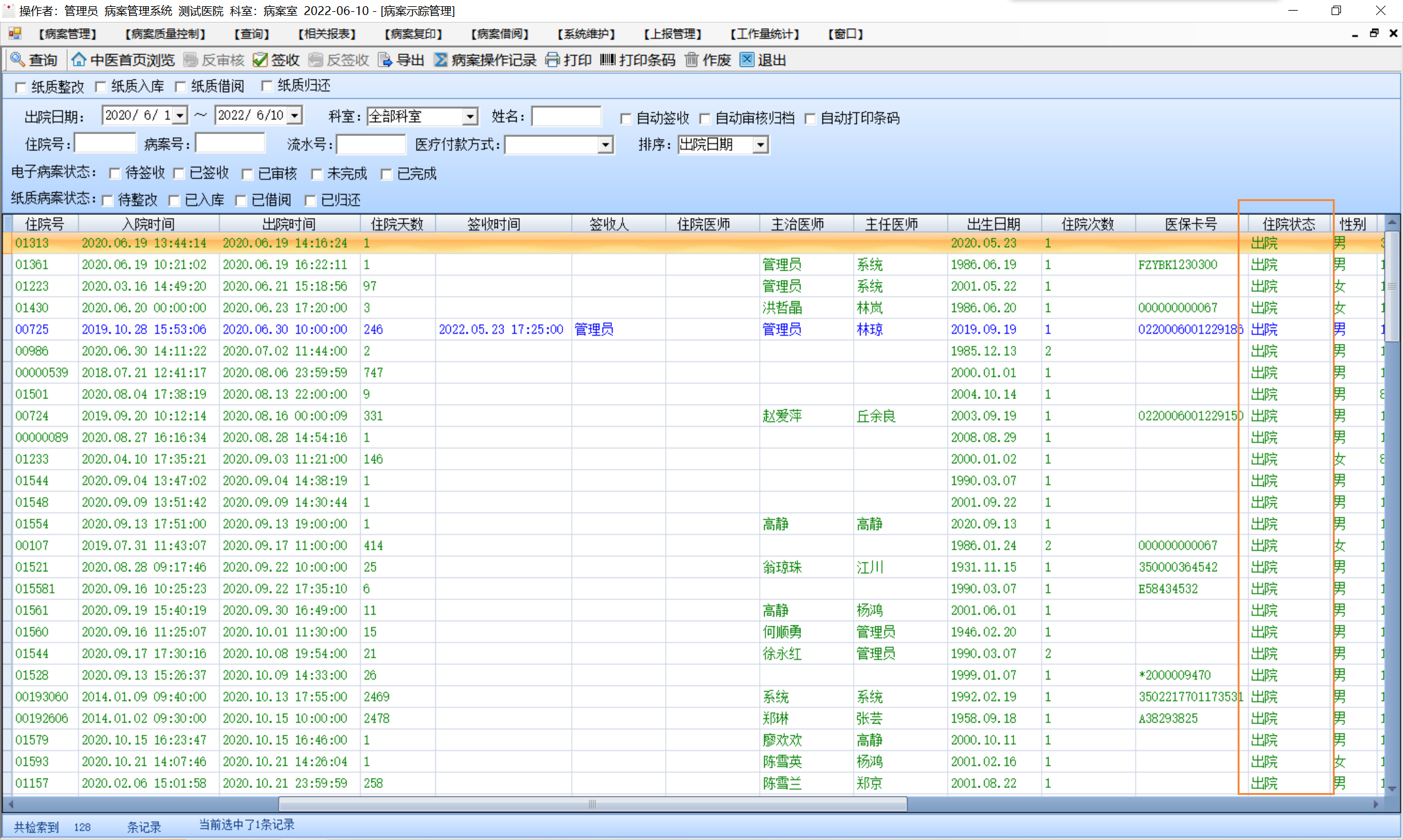The width and height of the screenshot is (1403, 840).
Task: Click the 打印条码 barcode icon
Action: point(608,60)
